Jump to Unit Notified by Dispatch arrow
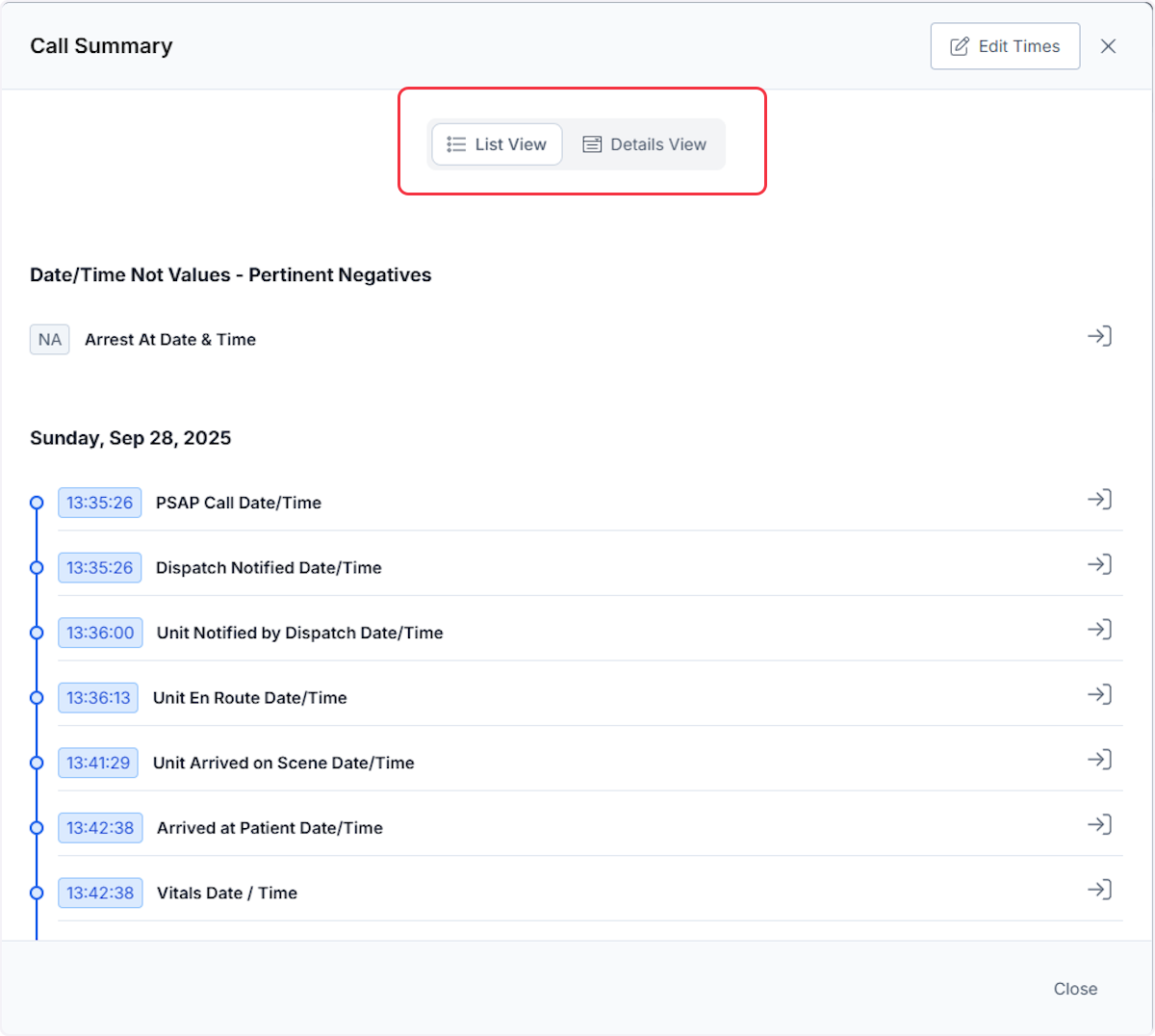The height and width of the screenshot is (1036, 1155). click(1099, 629)
